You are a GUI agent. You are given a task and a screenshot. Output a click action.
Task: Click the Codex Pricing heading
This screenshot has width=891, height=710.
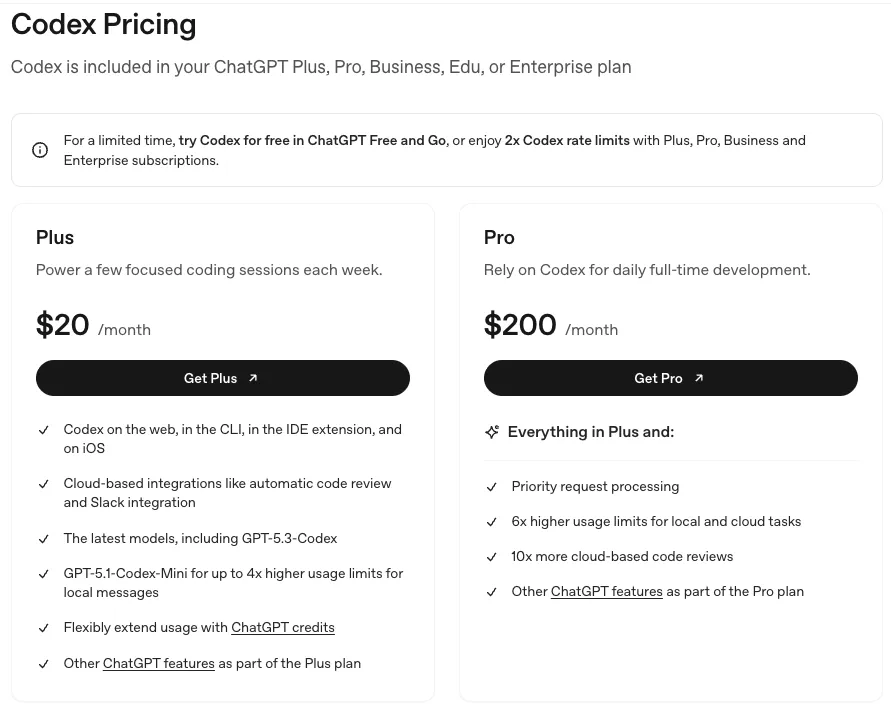click(x=104, y=24)
